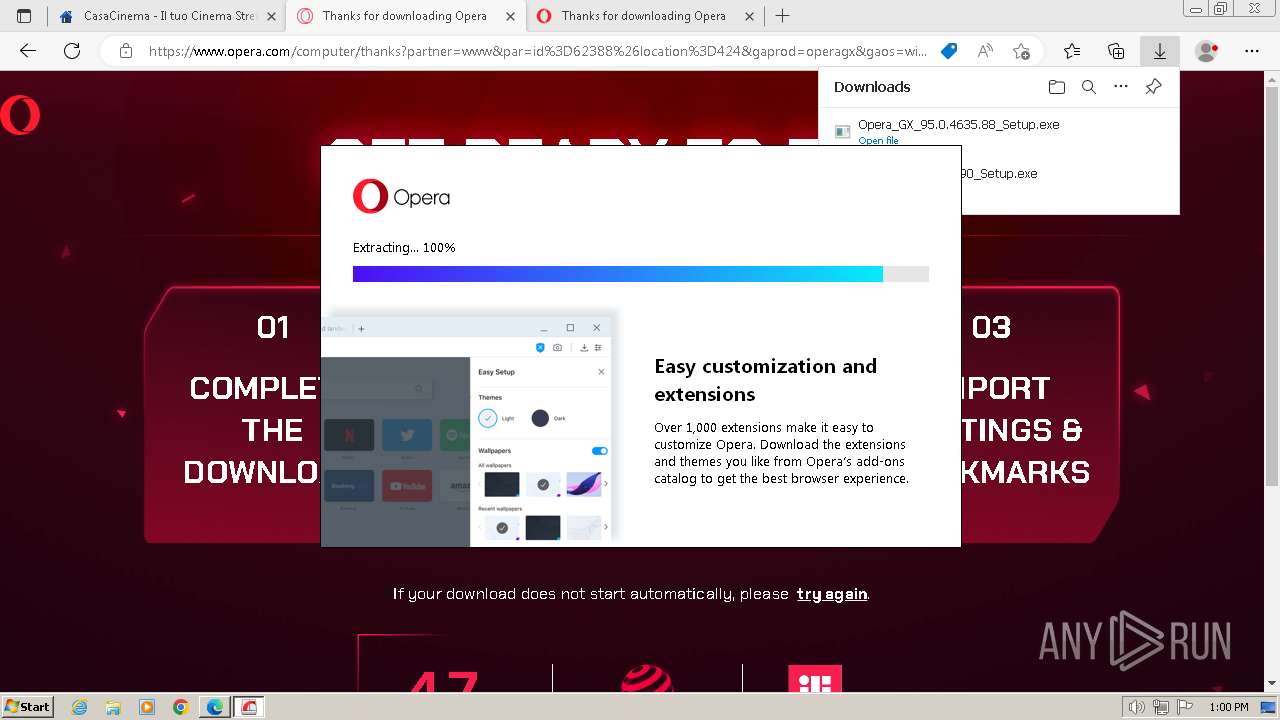The height and width of the screenshot is (720, 1280).
Task: Select the second 'Thanks for downloading Opera' tab
Action: (405, 16)
